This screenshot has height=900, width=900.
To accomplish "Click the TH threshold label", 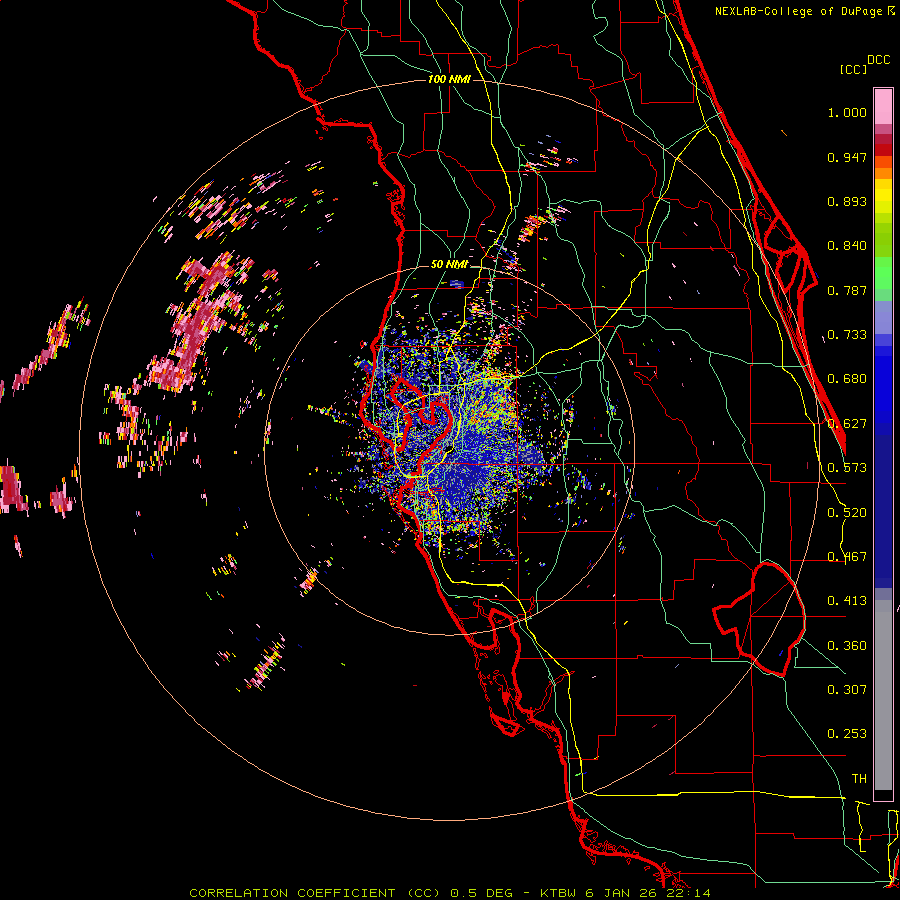I will (x=859, y=779).
